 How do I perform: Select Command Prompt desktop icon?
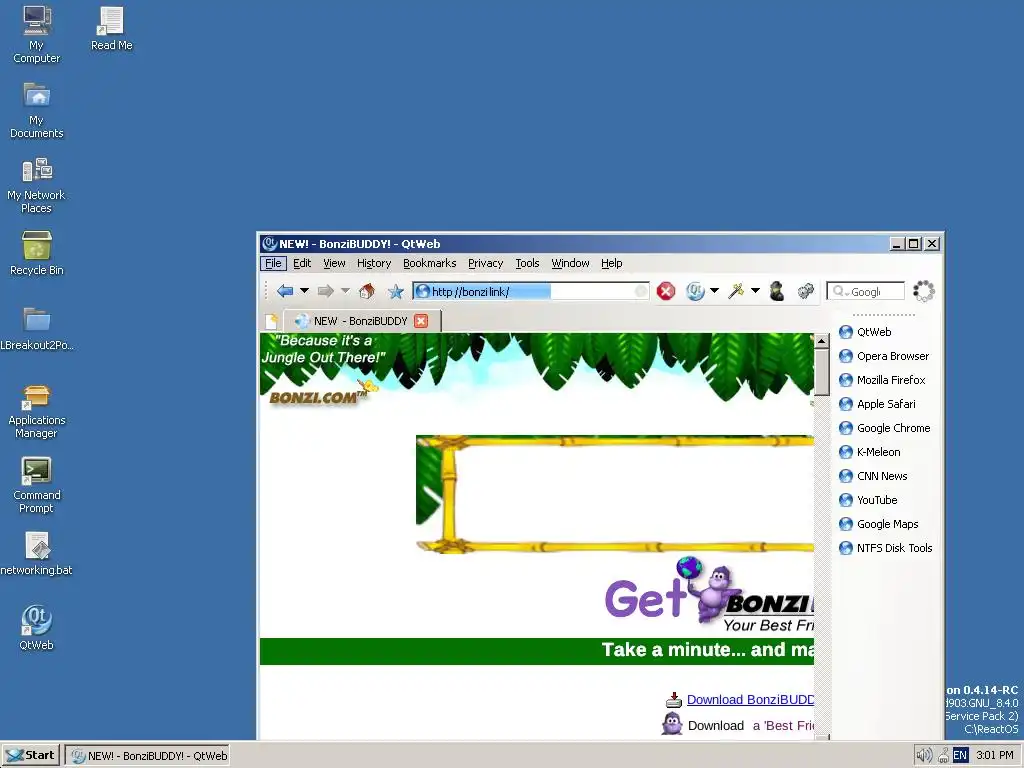37,486
